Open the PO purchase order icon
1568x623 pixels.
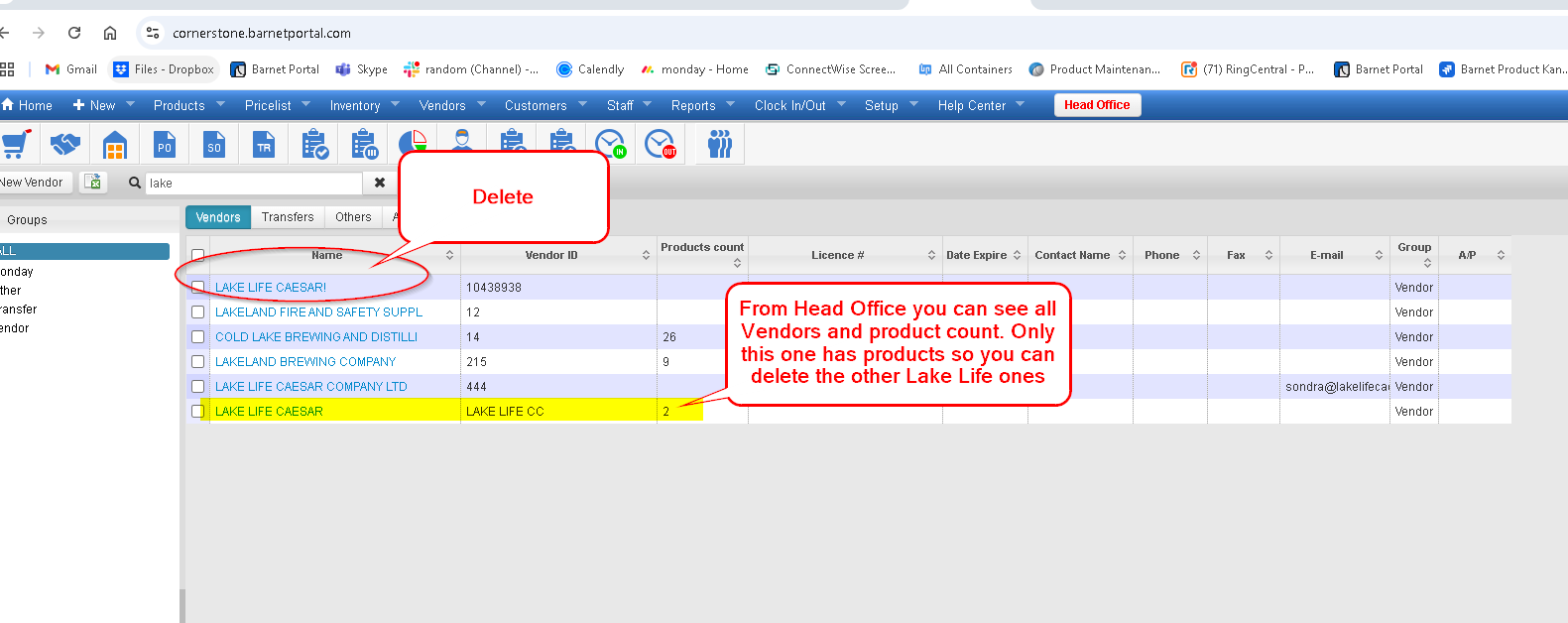pos(165,145)
